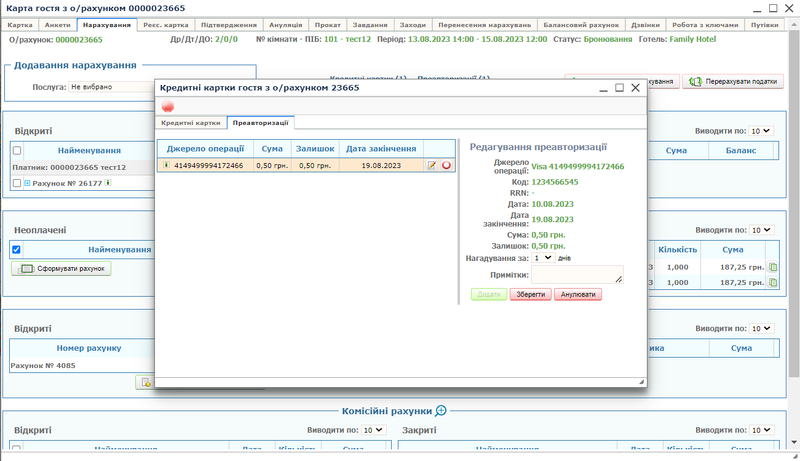Expand the Рахунок № 26177 tree node
This screenshot has height=461, width=800.
[x=27, y=184]
